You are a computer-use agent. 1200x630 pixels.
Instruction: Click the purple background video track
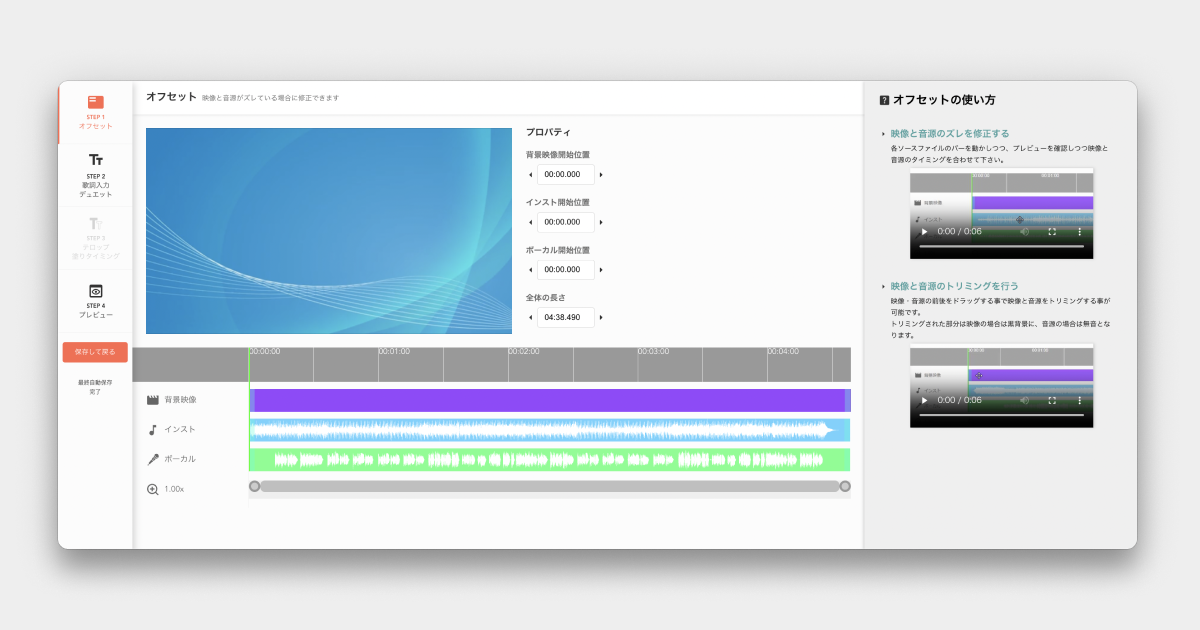click(x=550, y=400)
